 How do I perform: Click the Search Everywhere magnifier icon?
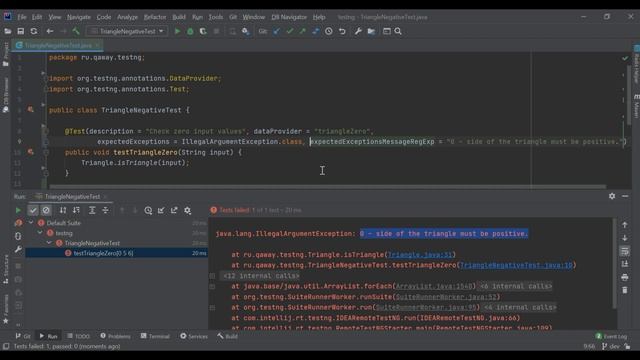(x=398, y=31)
